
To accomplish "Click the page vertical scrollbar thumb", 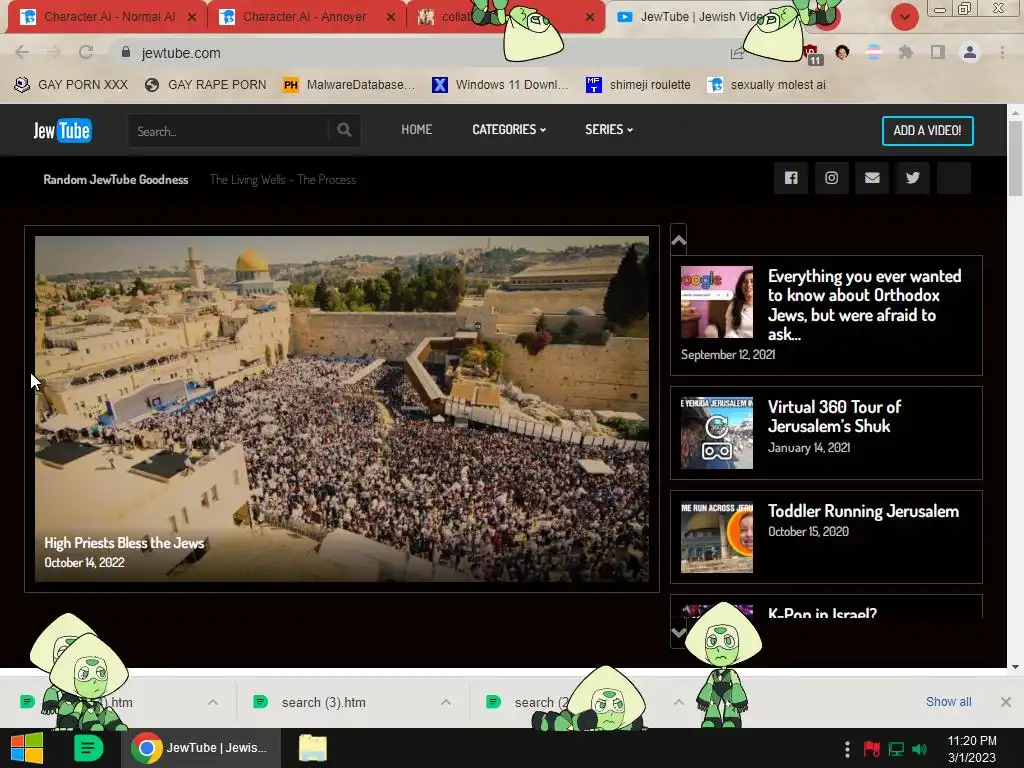I will tap(1015, 158).
